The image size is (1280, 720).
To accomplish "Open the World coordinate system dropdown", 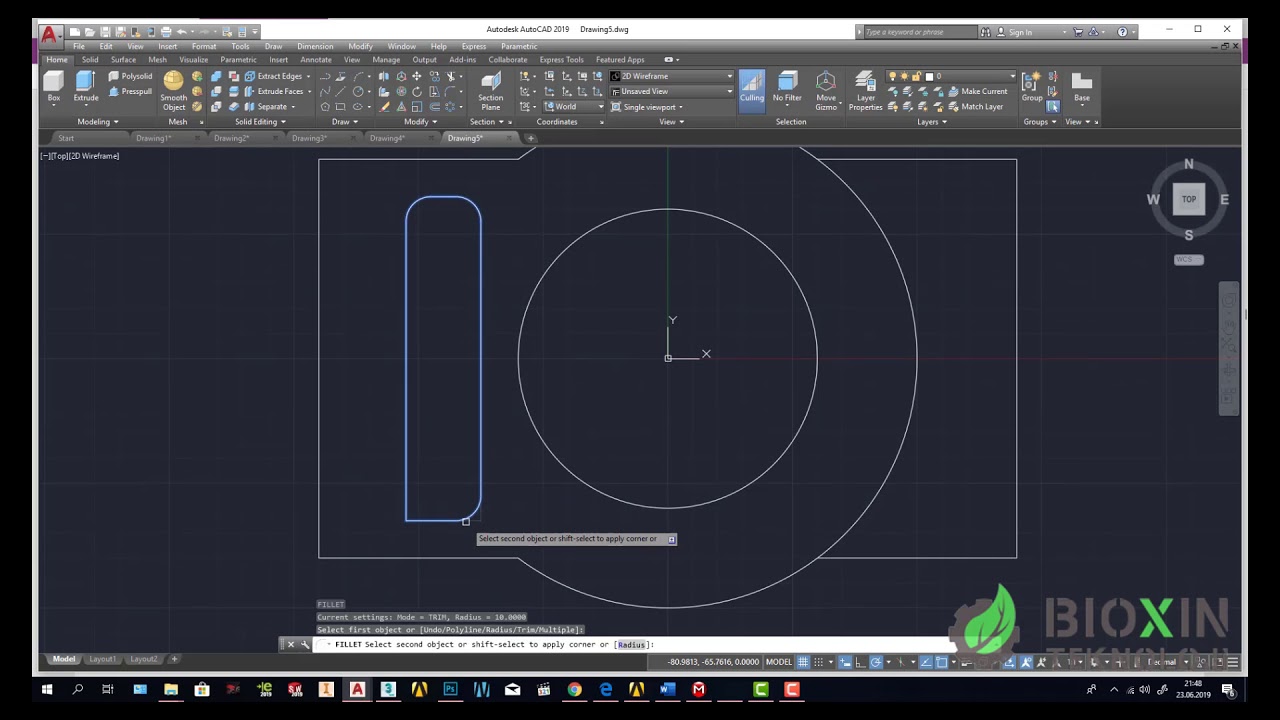I will [x=574, y=106].
